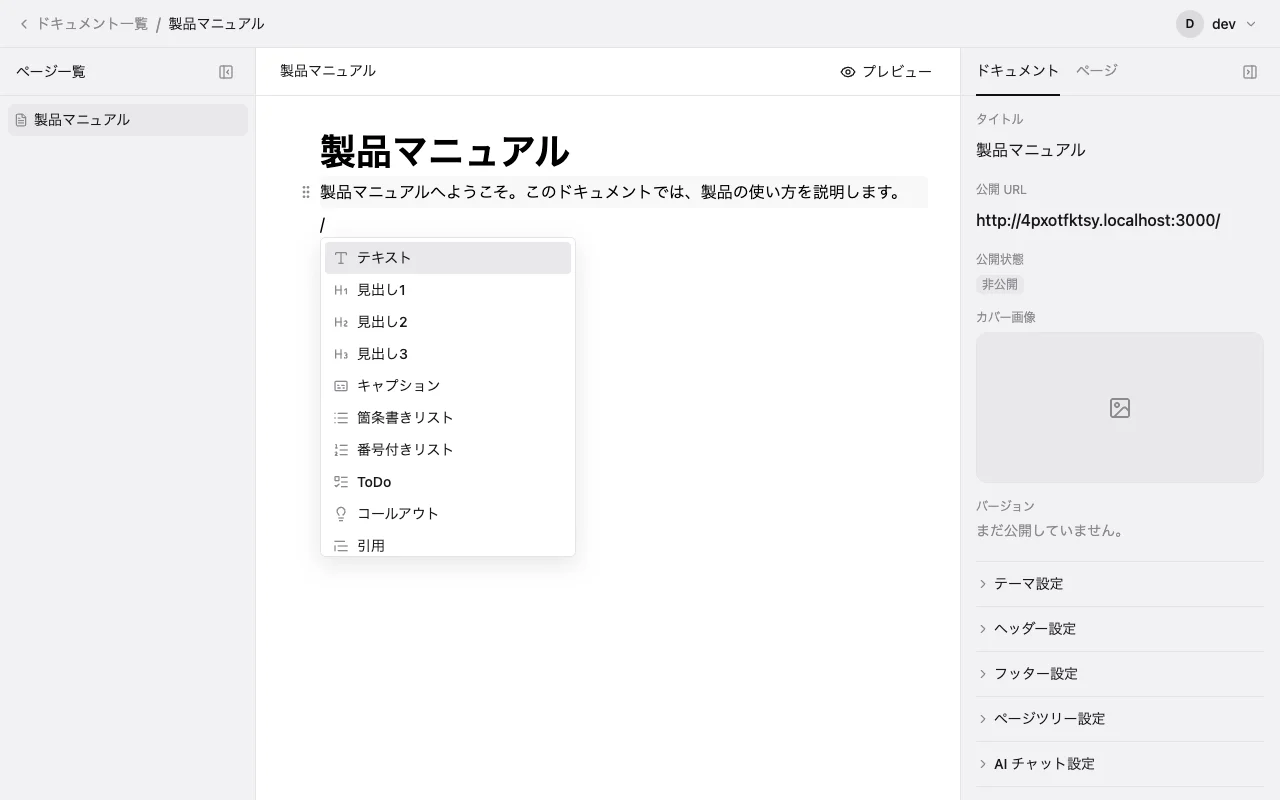The height and width of the screenshot is (800, 1280).
Task: Select 製品マニュアル page in the page list
Action: [x=128, y=120]
